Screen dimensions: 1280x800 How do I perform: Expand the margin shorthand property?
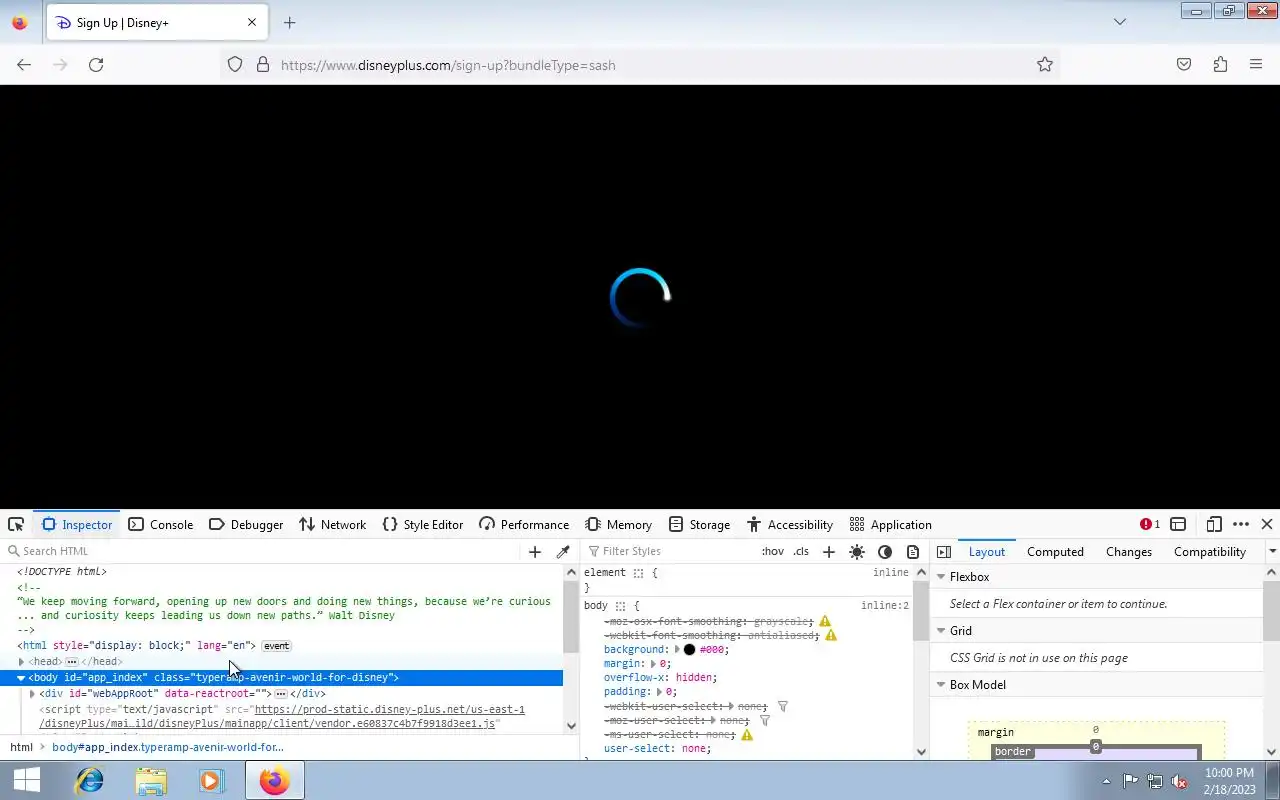click(653, 663)
